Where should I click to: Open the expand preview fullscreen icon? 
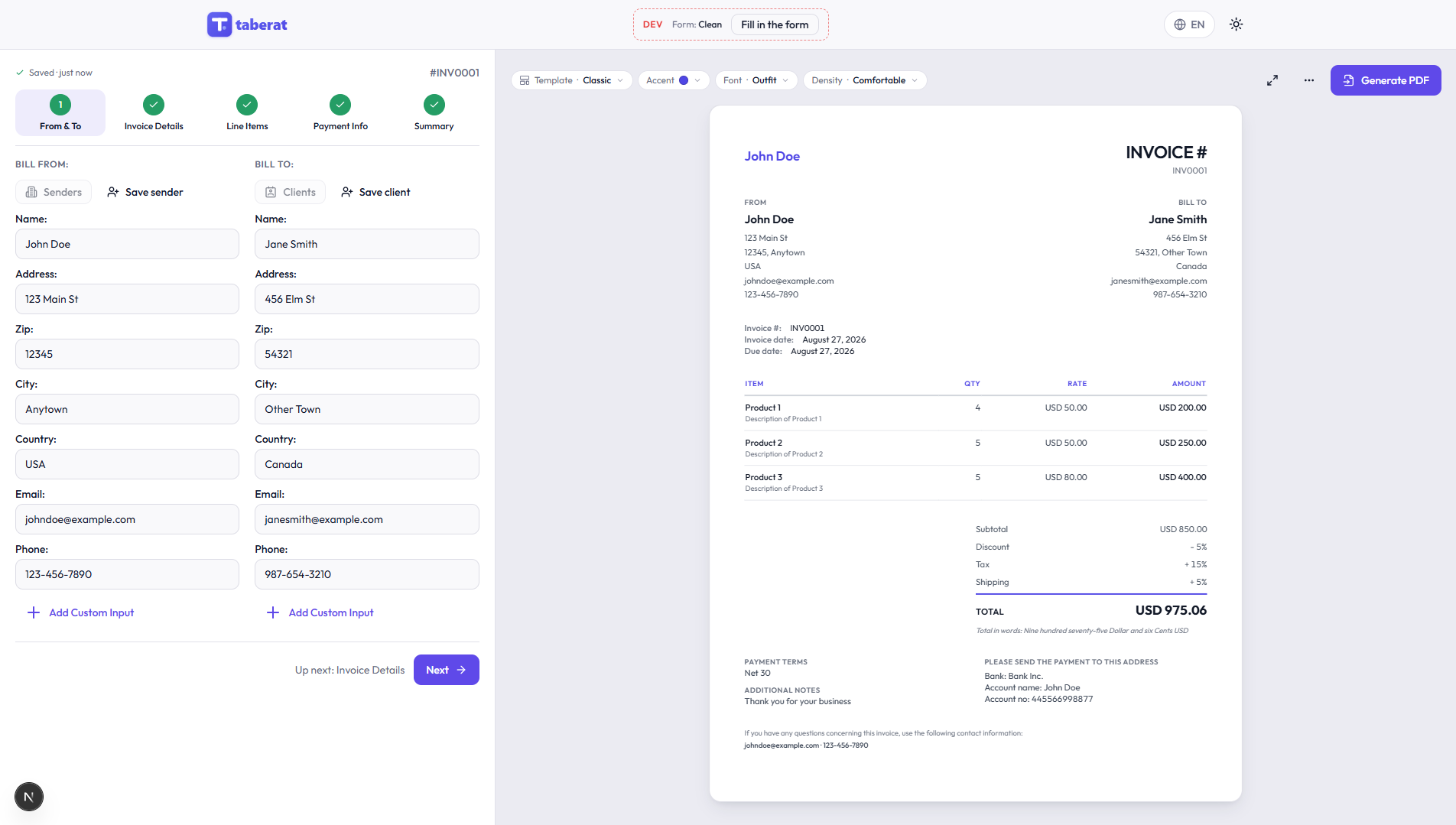click(1272, 80)
